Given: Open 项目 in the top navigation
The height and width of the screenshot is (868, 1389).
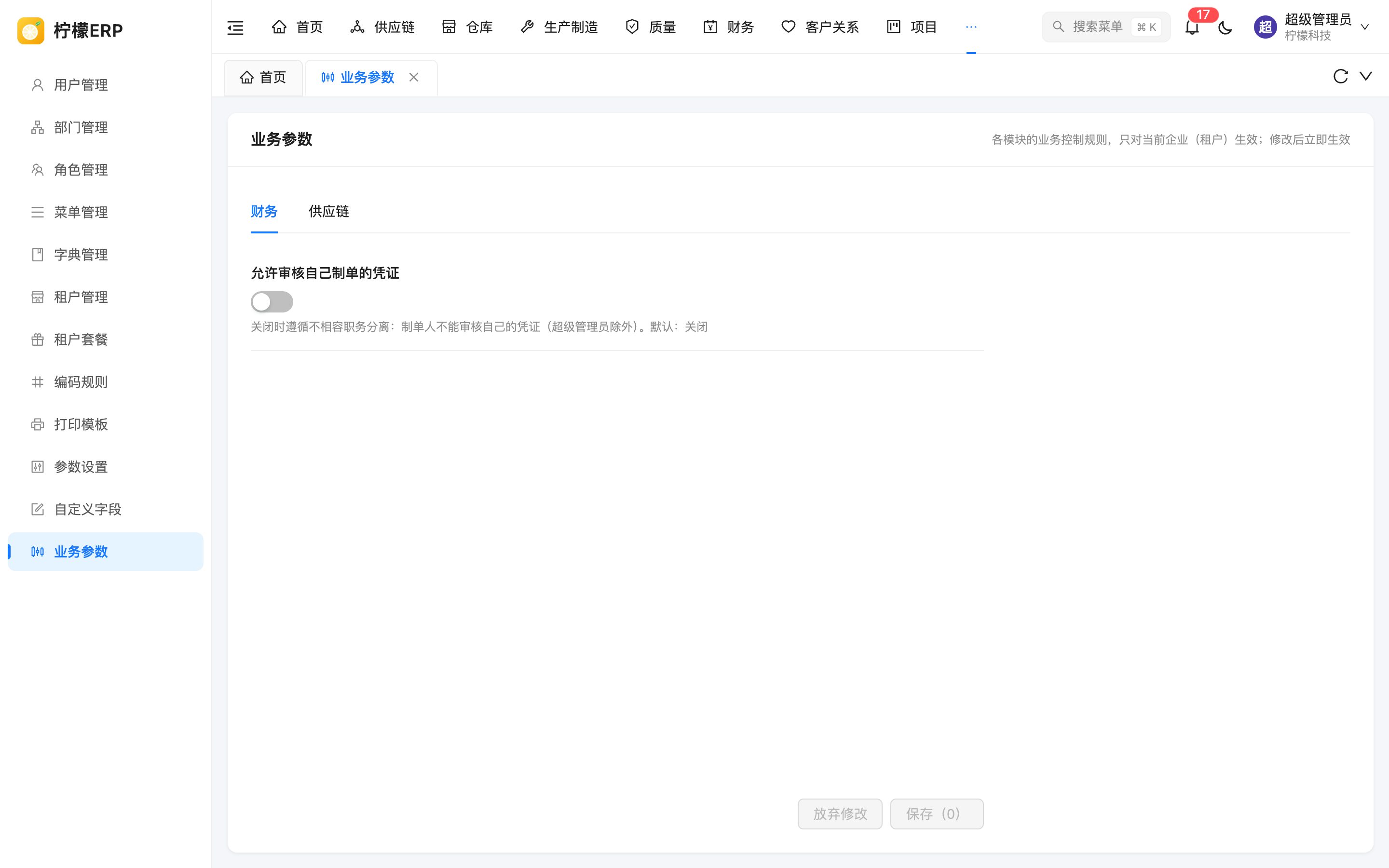Looking at the screenshot, I should click(x=912, y=27).
